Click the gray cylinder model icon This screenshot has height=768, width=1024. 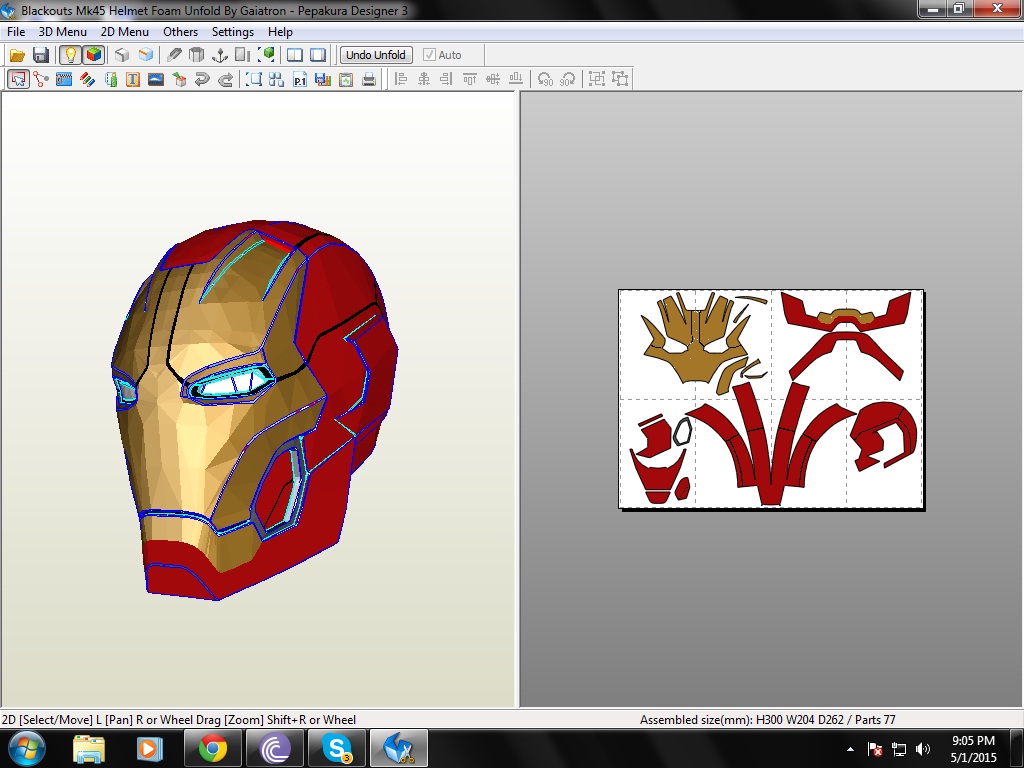197,56
